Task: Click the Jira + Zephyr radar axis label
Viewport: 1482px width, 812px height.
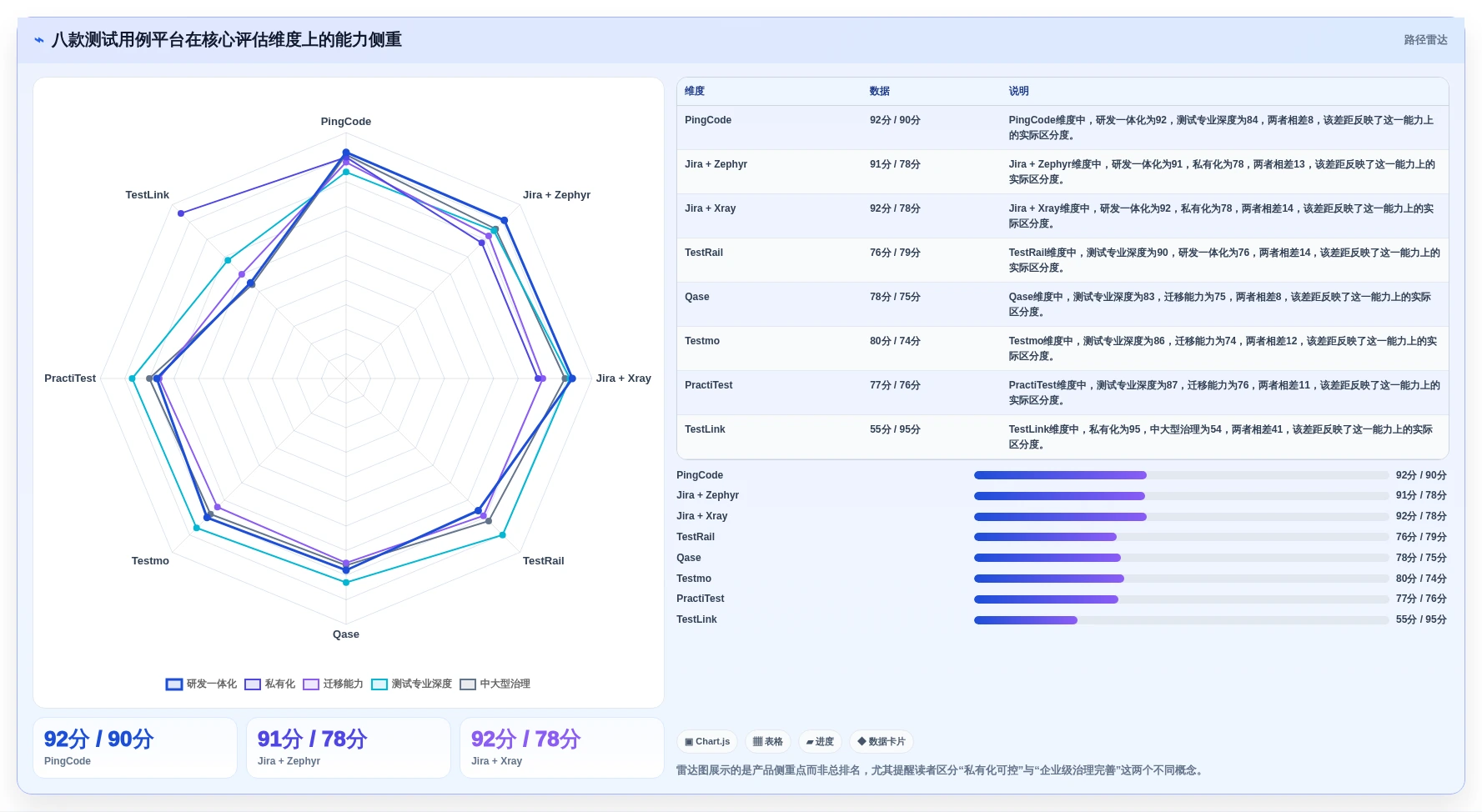Action: click(556, 195)
